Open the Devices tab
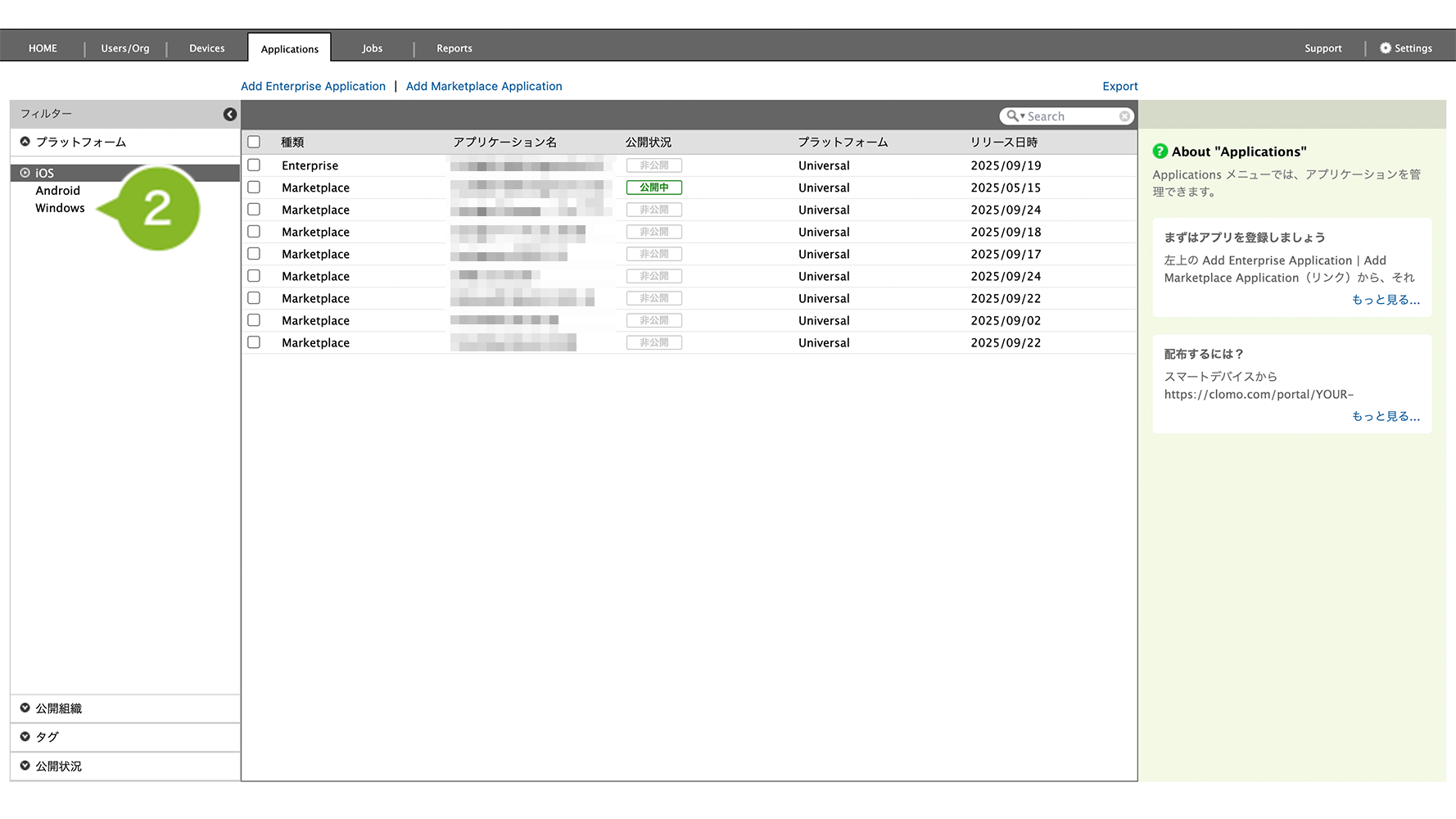Screen dimensions: 1456x819 (x=206, y=48)
